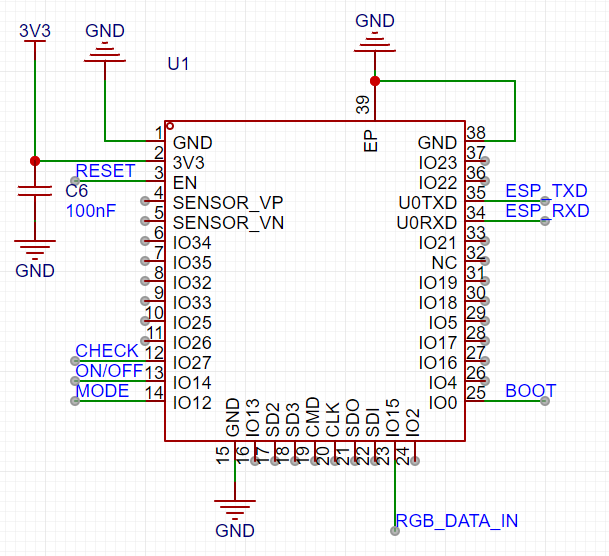The height and width of the screenshot is (556, 609).
Task: Select the BOOT net label
Action: point(530,391)
